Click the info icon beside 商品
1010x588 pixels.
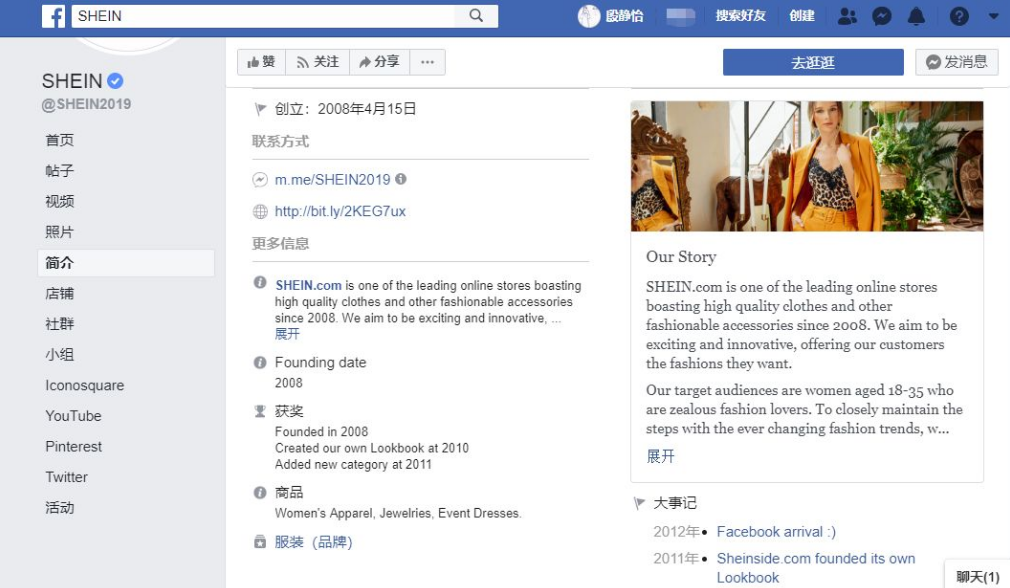pos(260,493)
